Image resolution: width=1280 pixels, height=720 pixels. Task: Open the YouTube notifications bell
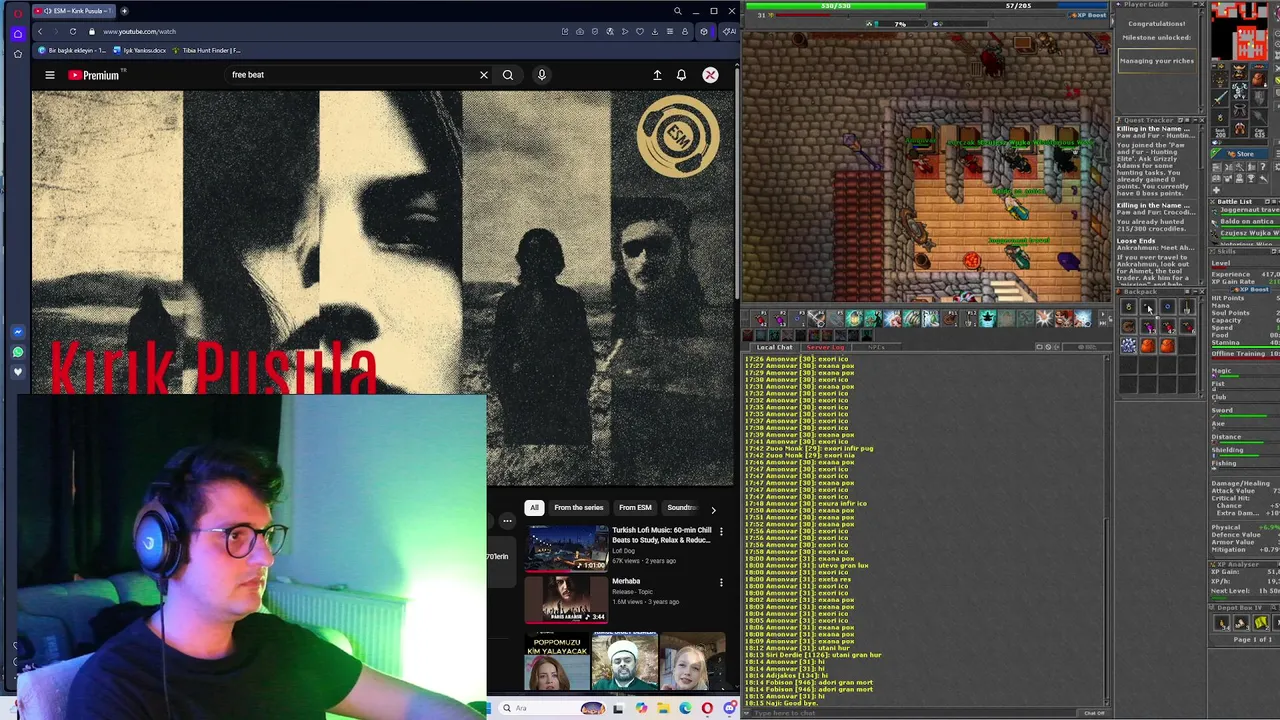tap(681, 75)
